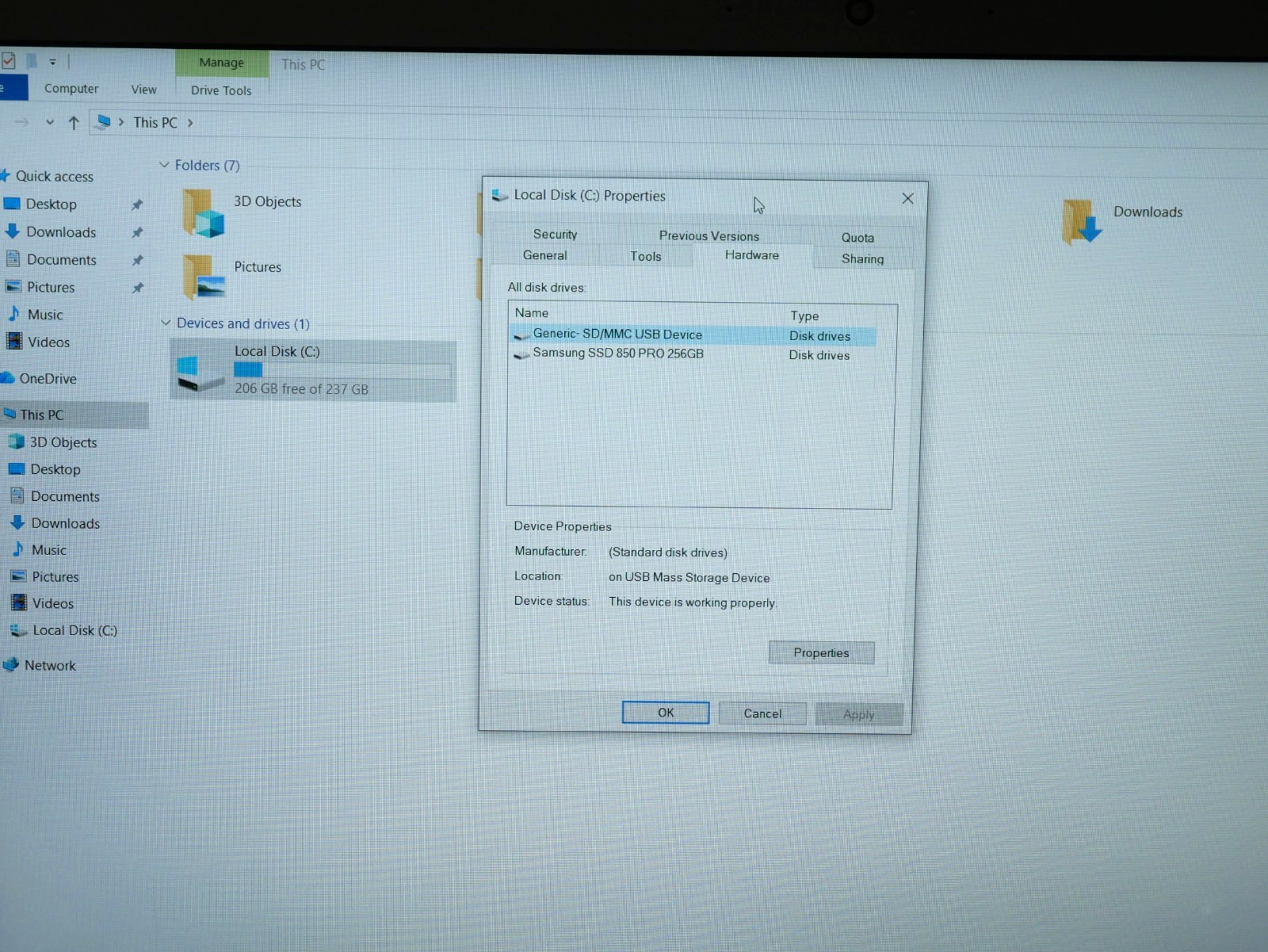The height and width of the screenshot is (952, 1268).
Task: Unpin Documents from Quick access
Action: click(x=137, y=260)
